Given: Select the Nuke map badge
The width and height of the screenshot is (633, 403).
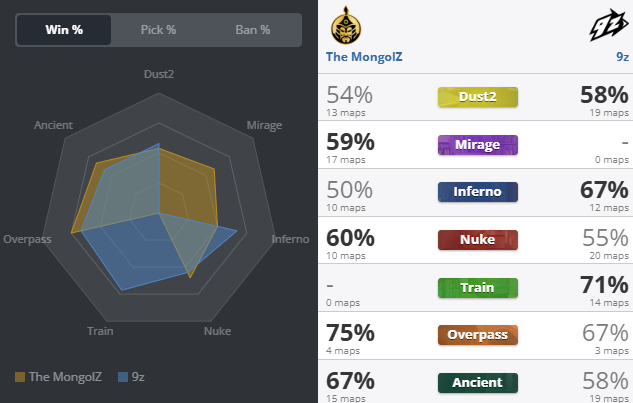Looking at the screenshot, I should point(477,240).
